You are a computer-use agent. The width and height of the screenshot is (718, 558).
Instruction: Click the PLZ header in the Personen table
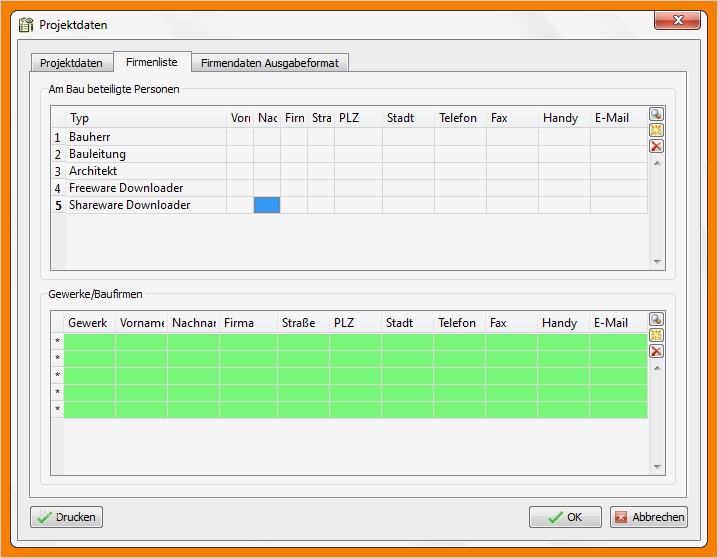coord(358,118)
